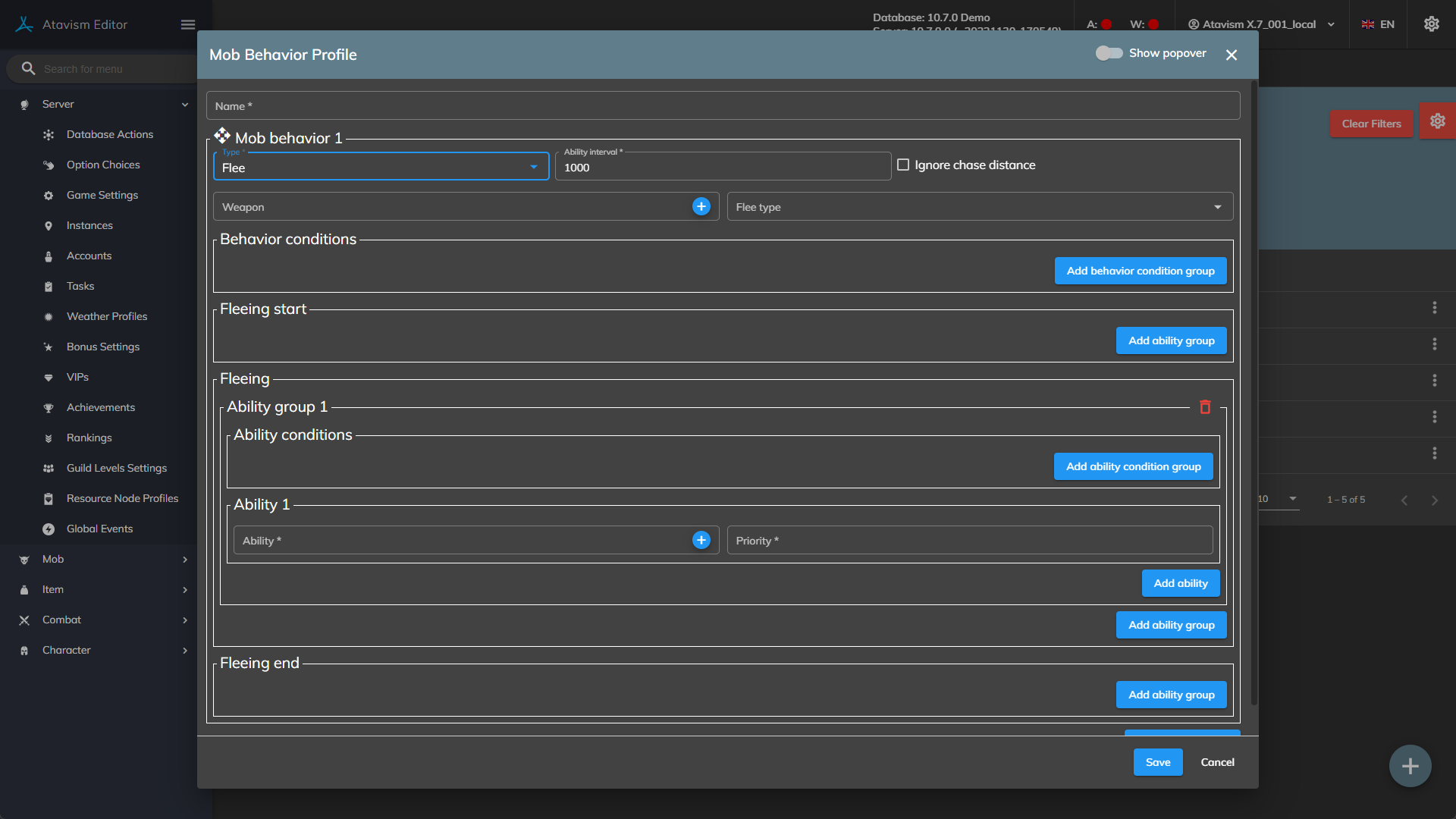
Task: Open Weather Profiles menu item
Action: pyautogui.click(x=107, y=316)
